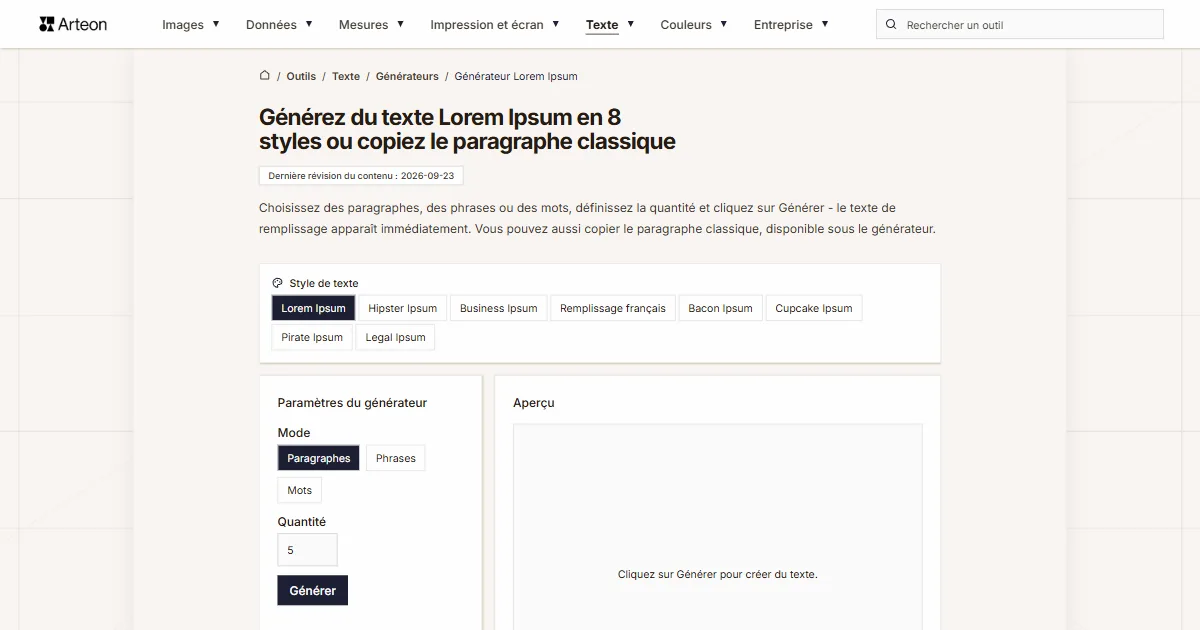Select the Bacon Ipsum text style
Viewport: 1200px width, 630px height.
[x=721, y=308]
